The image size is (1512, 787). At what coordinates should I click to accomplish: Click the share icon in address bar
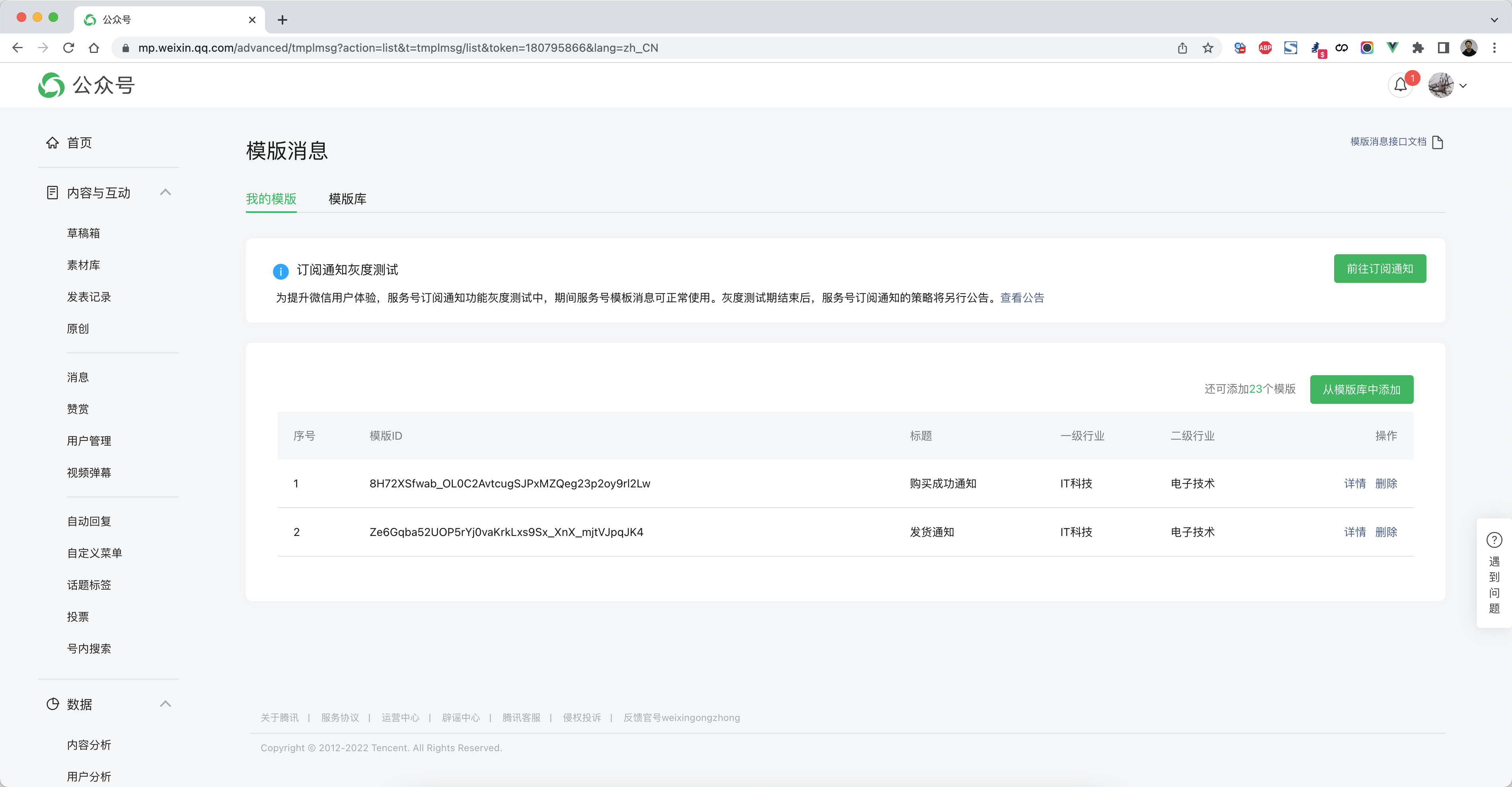pyautogui.click(x=1182, y=48)
